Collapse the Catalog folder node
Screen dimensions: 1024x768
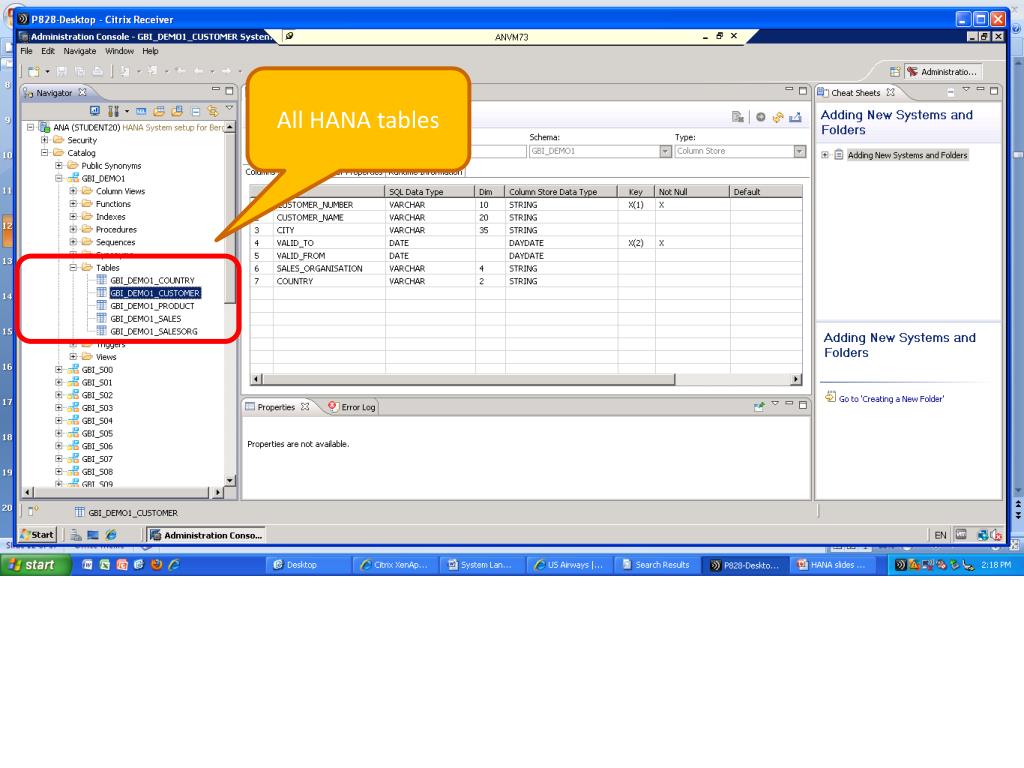(44, 153)
